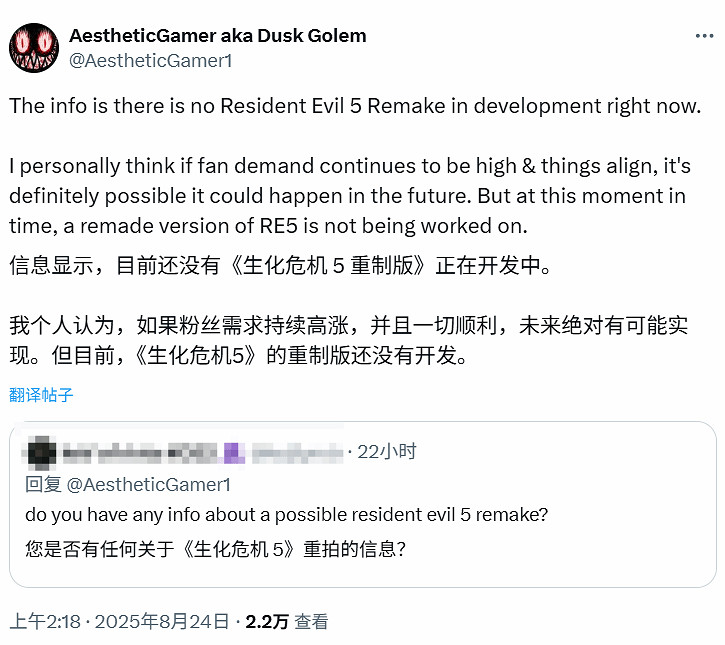Click the 回复 label in the quoted reply

43,484
